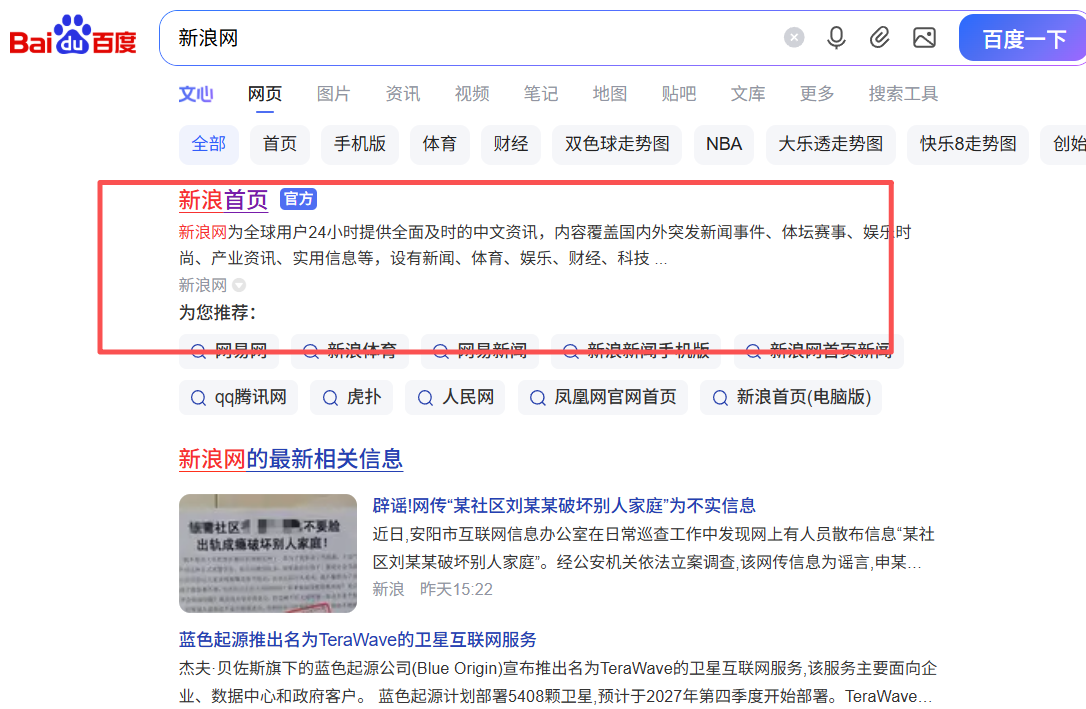Select the 全部 filter chip
Viewport: 1086px width, 709px height.
click(208, 144)
